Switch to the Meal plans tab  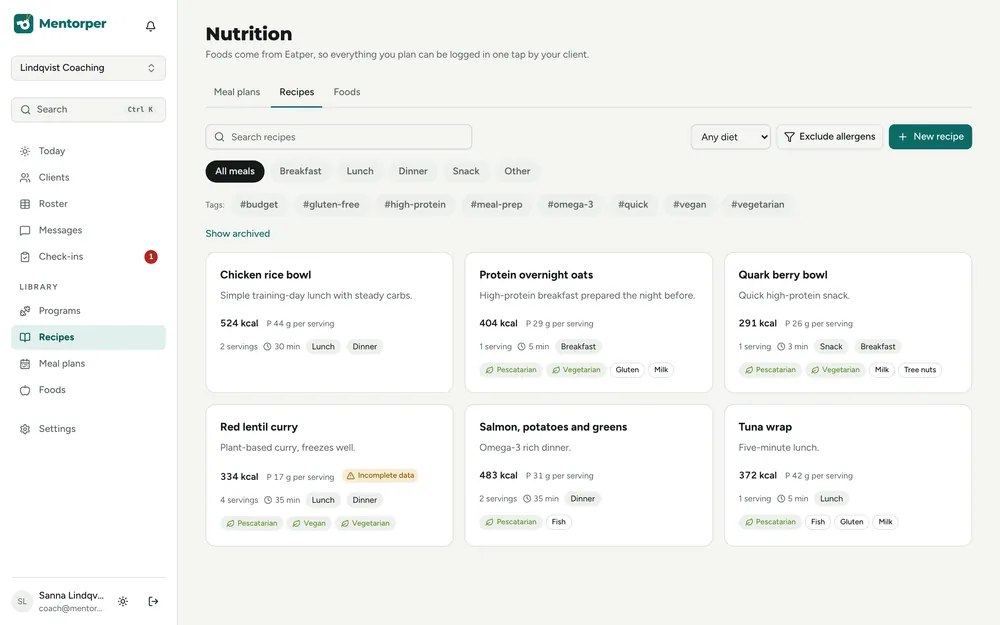click(x=237, y=92)
